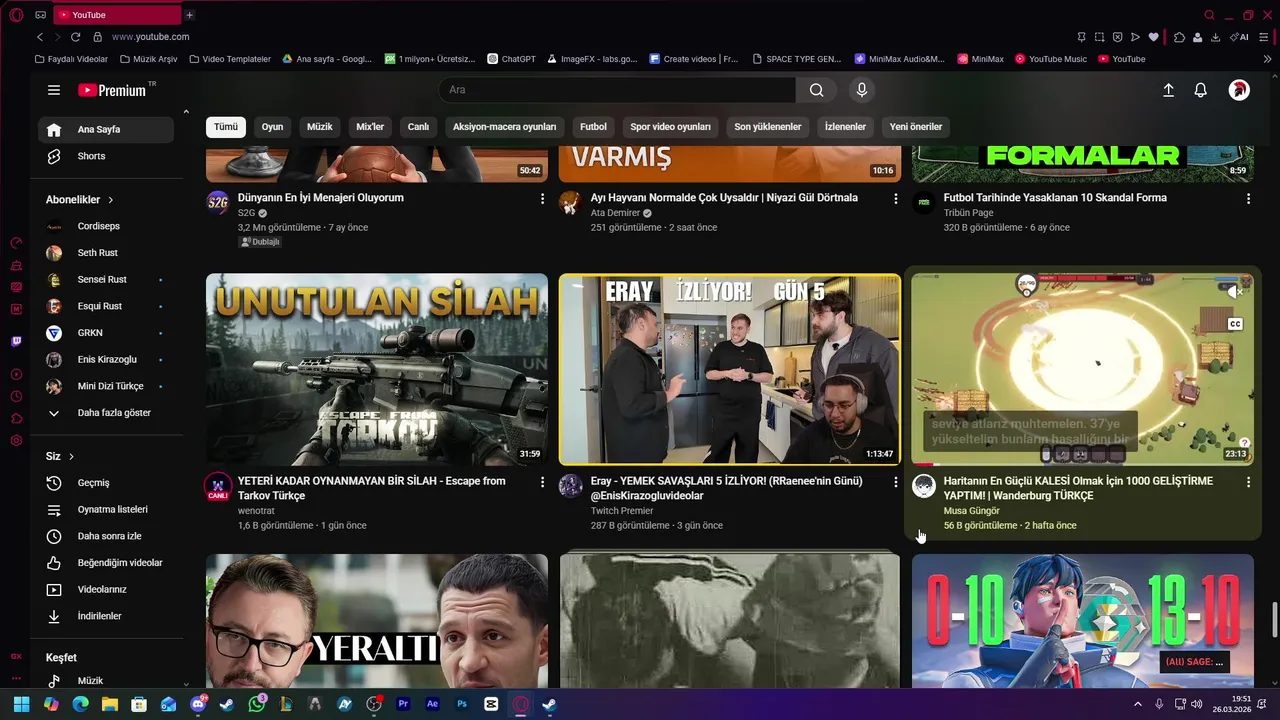1280x720 pixels.
Task: Go to Ana Sayfa in sidebar
Action: [x=106, y=130]
